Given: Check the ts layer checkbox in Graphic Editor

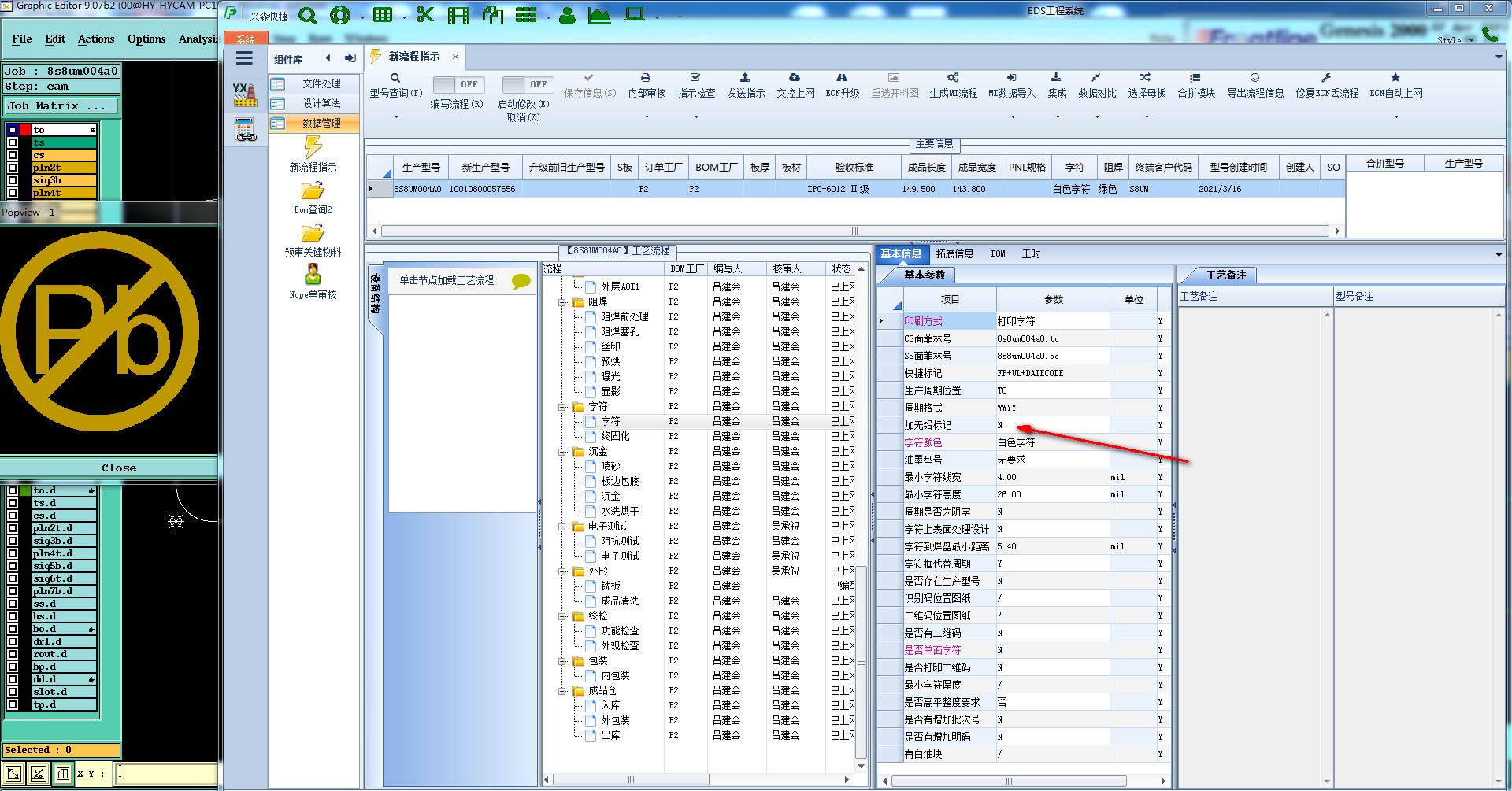Looking at the screenshot, I should pos(13,142).
